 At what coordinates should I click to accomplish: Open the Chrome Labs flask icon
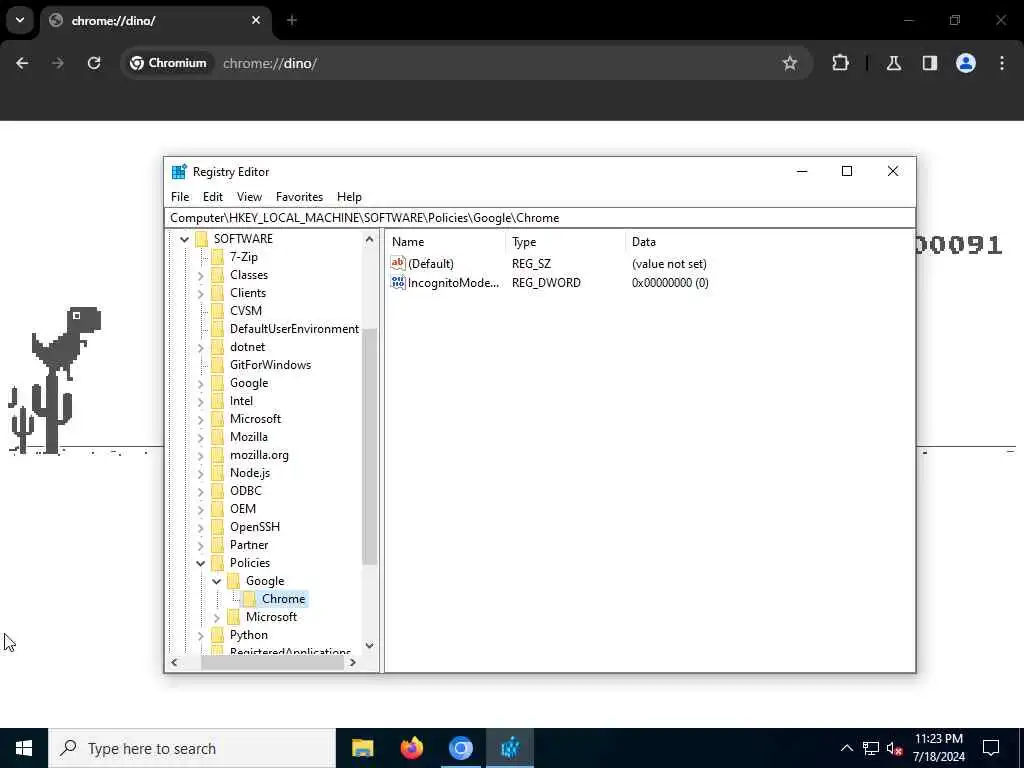pos(894,63)
